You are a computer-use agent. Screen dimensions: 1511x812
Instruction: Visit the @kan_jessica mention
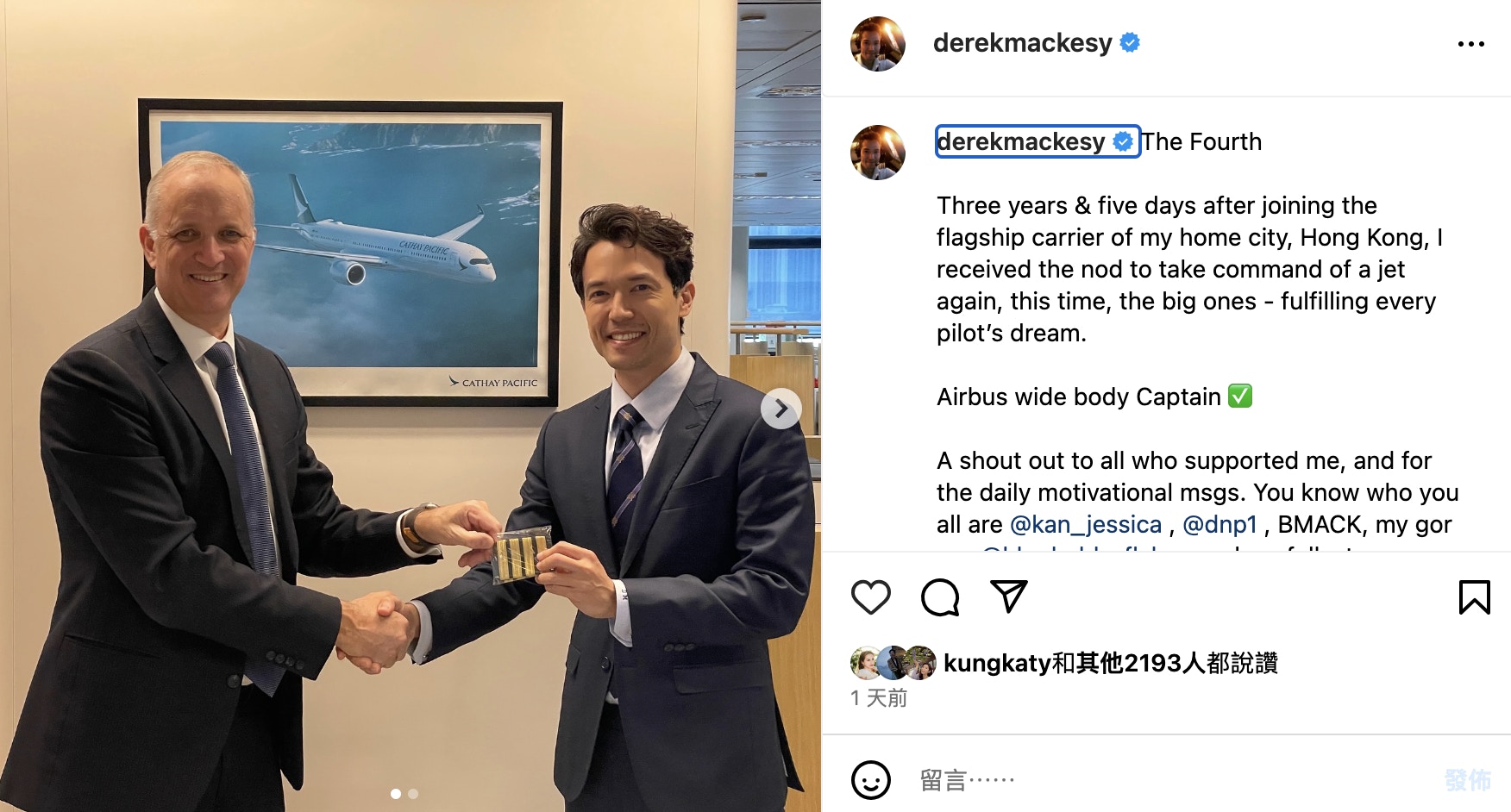click(1086, 524)
